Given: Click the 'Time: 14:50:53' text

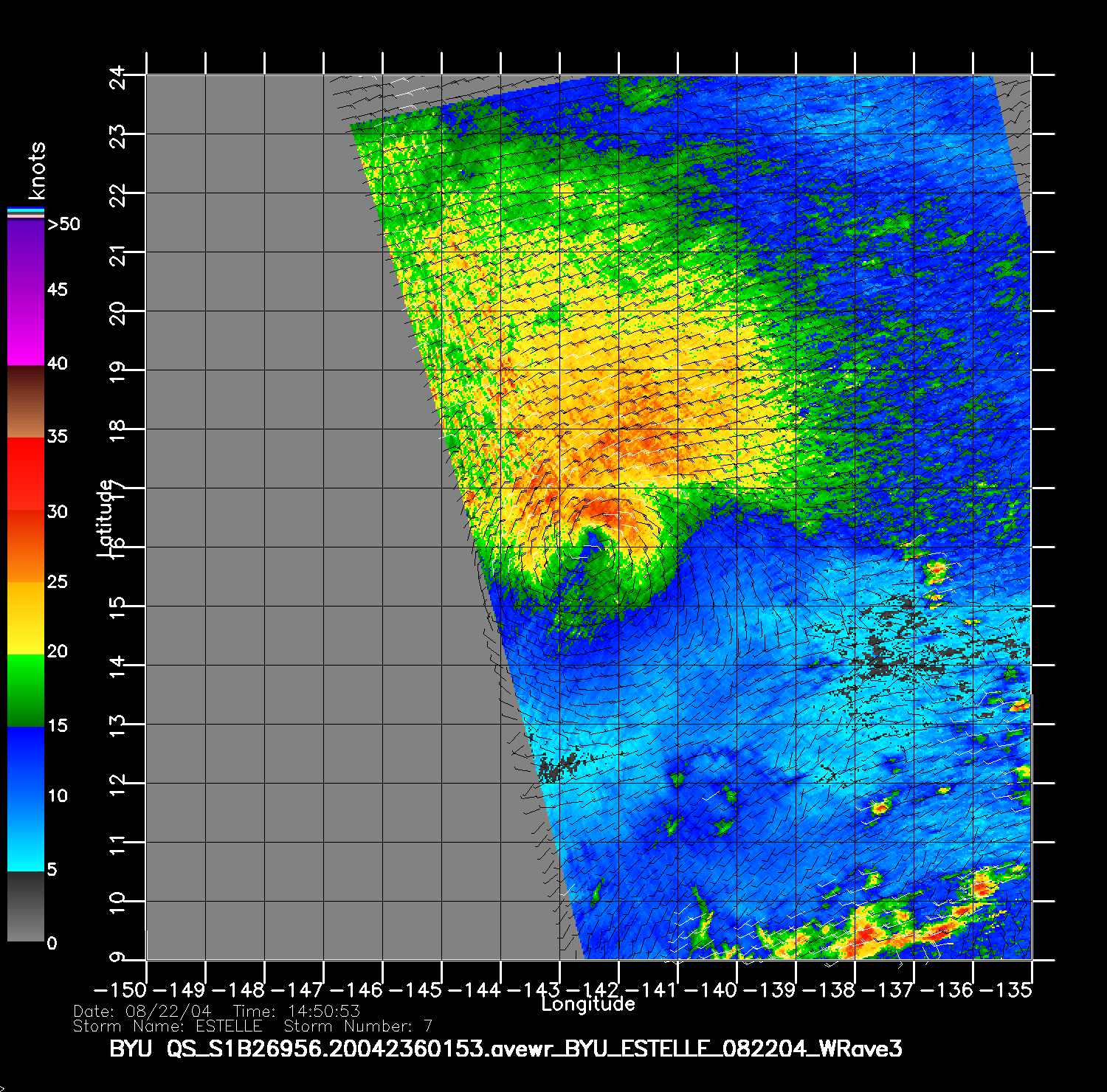Looking at the screenshot, I should [x=296, y=1012].
